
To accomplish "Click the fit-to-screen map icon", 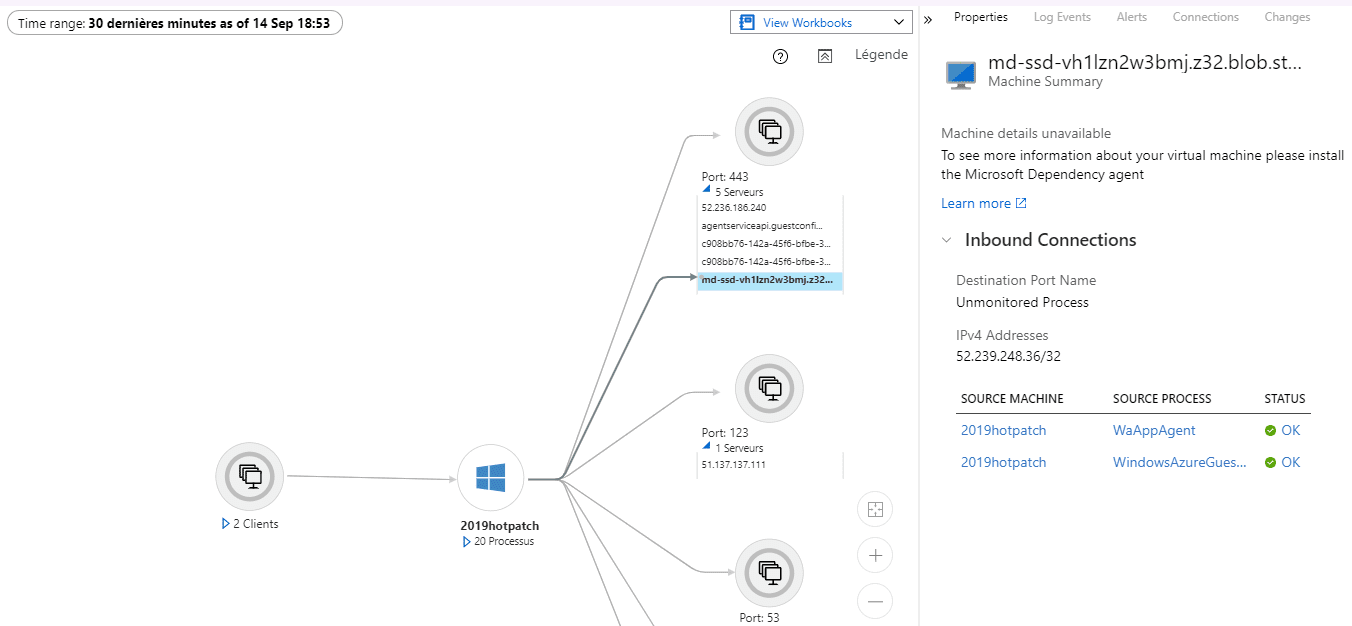I will click(875, 509).
